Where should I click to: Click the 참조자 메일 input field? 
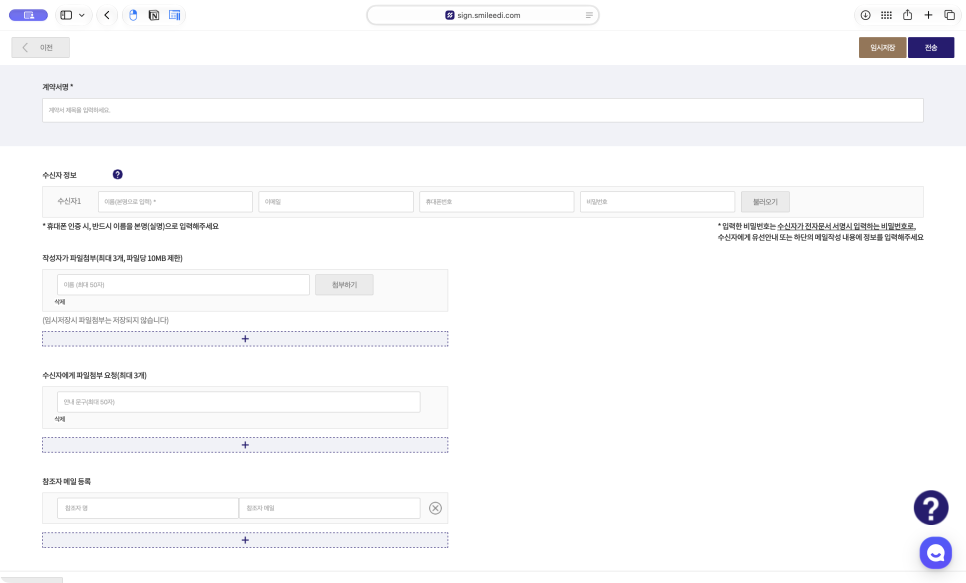point(330,508)
